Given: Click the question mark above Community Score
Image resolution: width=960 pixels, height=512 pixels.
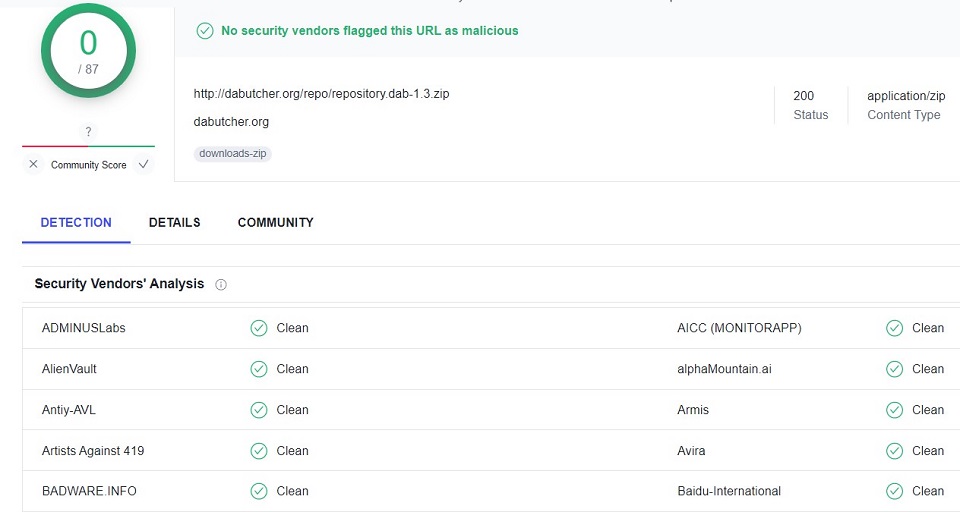Looking at the screenshot, I should click(x=88, y=131).
